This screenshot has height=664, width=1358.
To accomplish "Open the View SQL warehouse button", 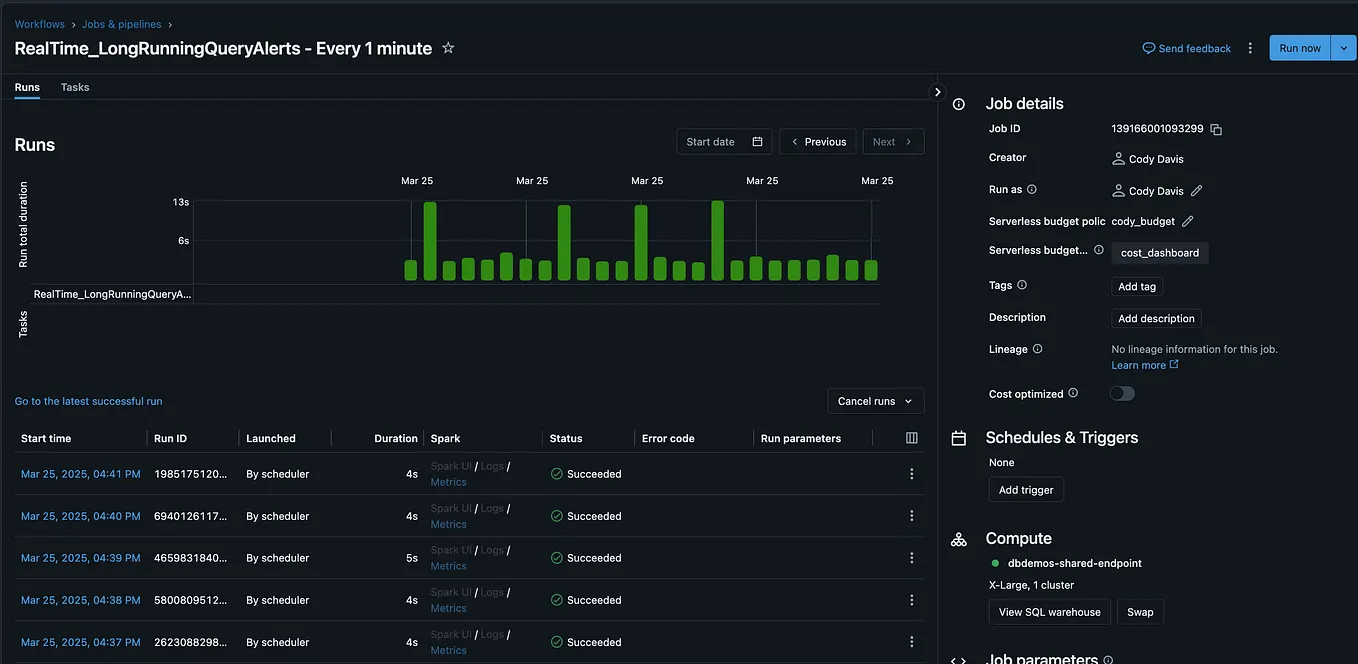I will tap(1049, 611).
